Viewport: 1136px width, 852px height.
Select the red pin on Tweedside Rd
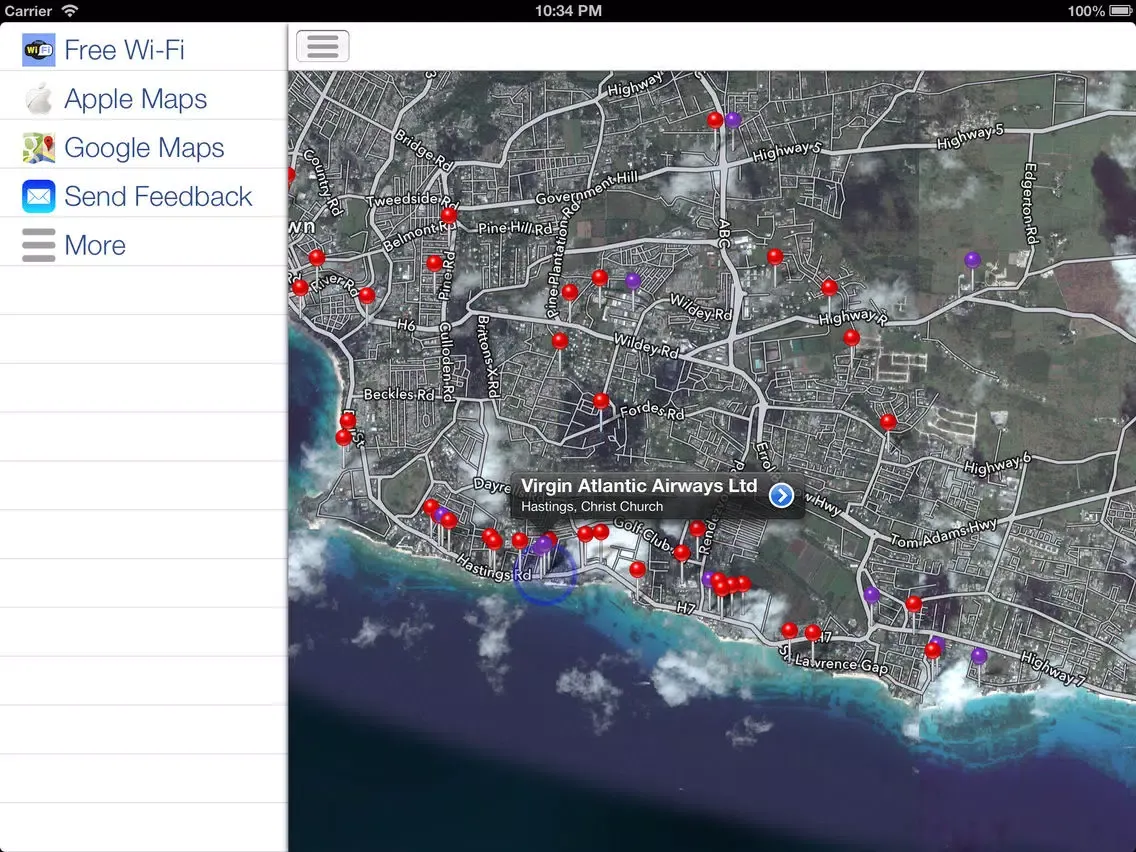(449, 215)
